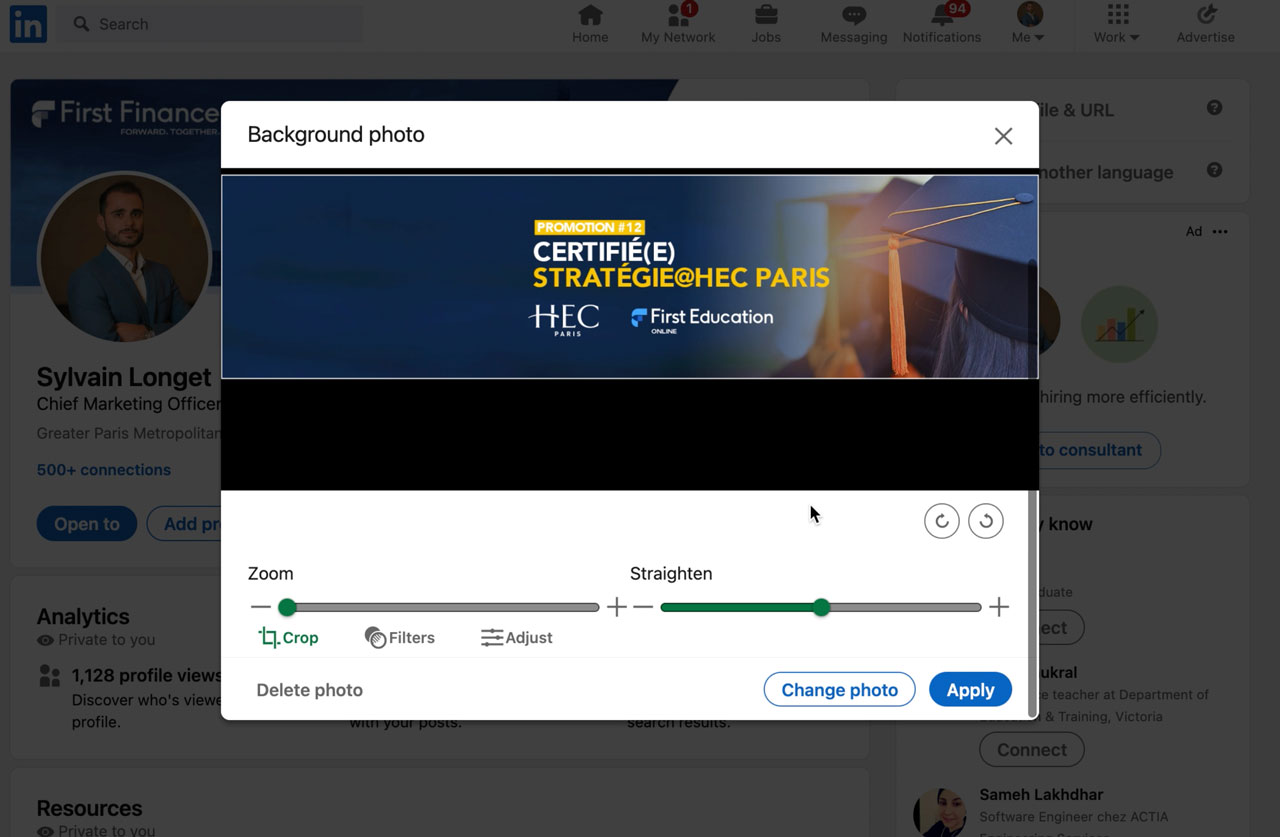Open the Adjust tab
This screenshot has height=837, width=1280.
[x=516, y=637]
